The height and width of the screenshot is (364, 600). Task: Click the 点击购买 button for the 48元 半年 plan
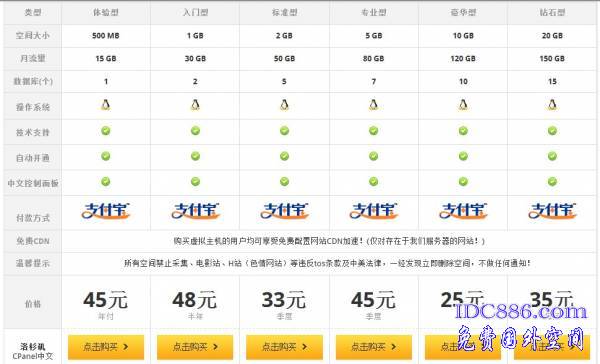[x=195, y=347]
